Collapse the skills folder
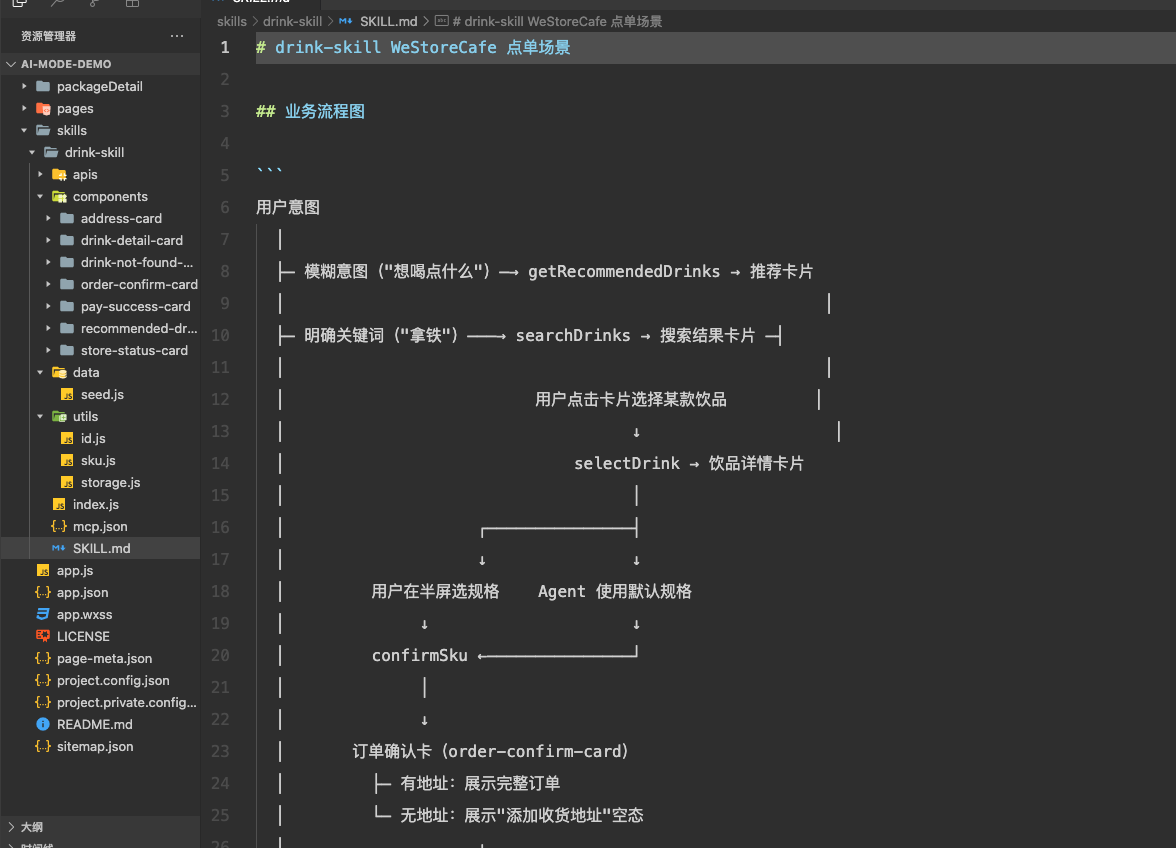Screen dimensions: 1176x848 [x=25, y=130]
